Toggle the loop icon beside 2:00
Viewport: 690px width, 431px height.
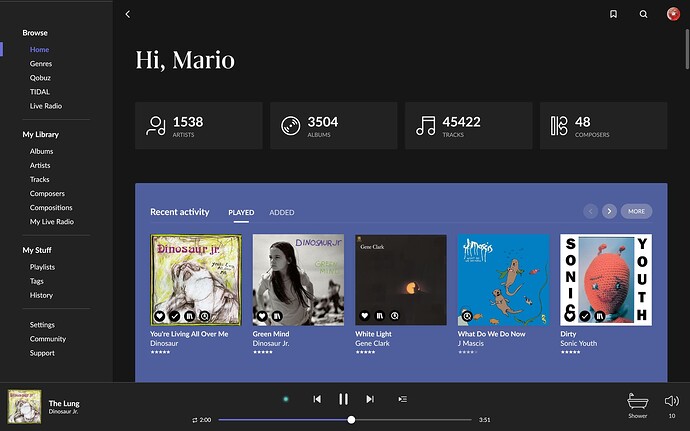coord(195,420)
